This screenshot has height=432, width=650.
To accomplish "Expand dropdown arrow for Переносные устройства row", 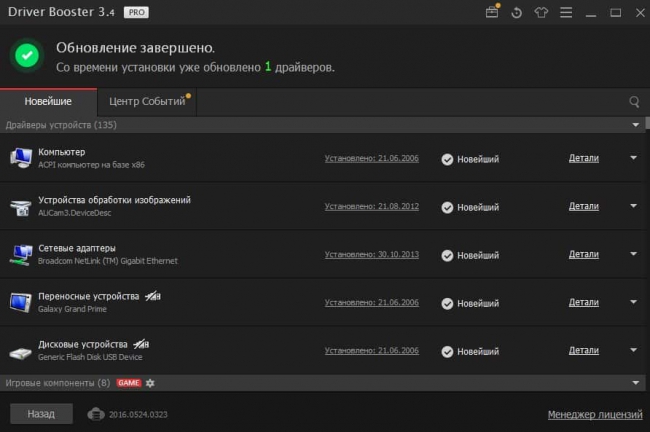I will click(633, 302).
